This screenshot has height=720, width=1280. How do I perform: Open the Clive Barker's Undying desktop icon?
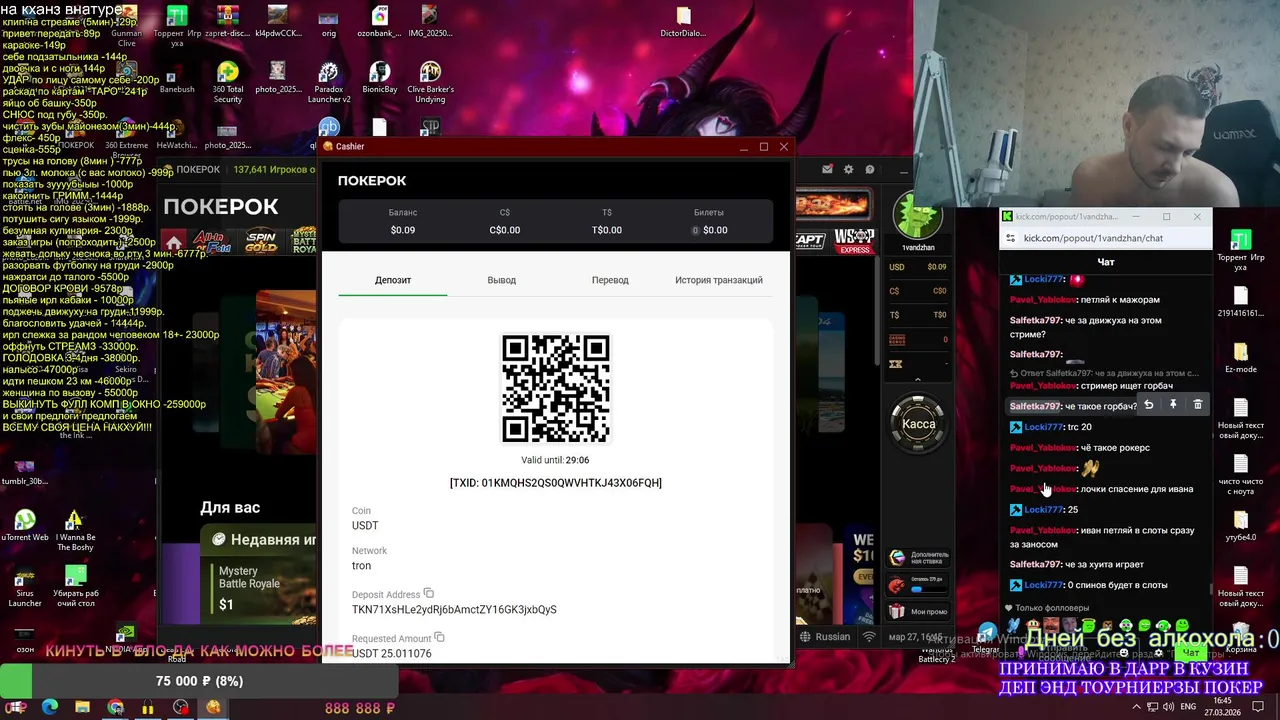(430, 82)
